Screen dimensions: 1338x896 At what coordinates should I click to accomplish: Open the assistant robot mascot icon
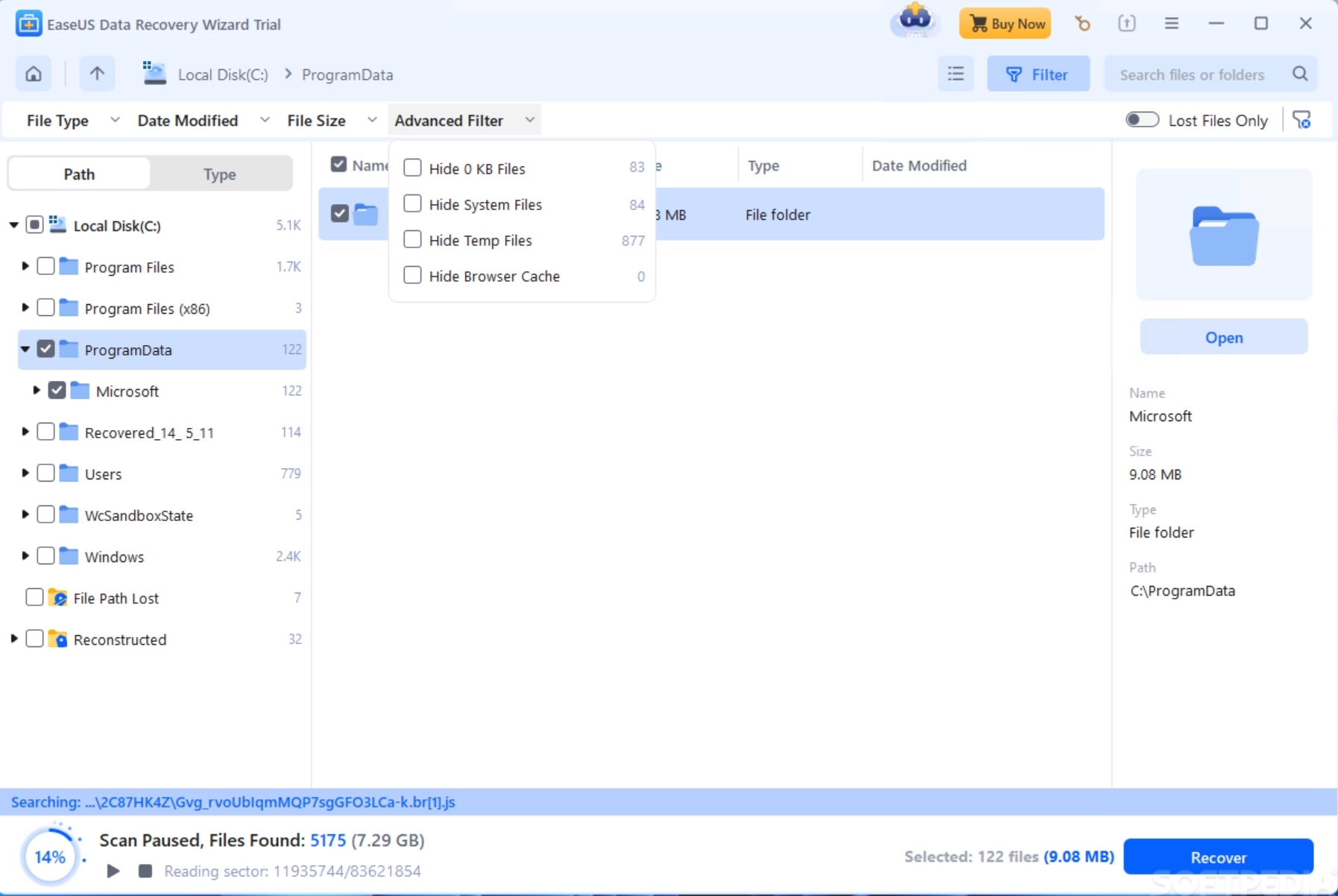(915, 21)
